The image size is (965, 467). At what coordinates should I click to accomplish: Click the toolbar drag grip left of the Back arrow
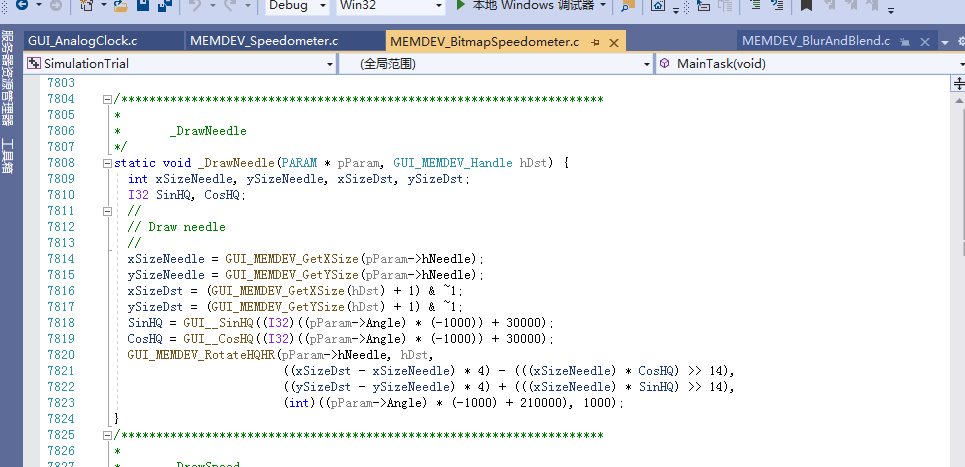(6, 5)
